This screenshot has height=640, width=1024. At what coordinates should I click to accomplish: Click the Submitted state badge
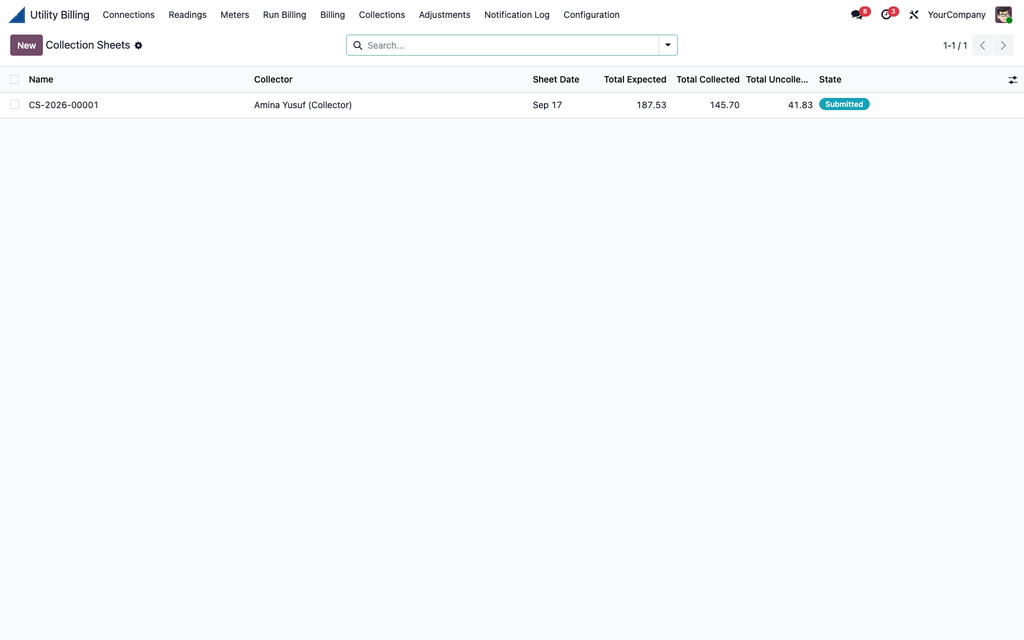[x=844, y=104]
